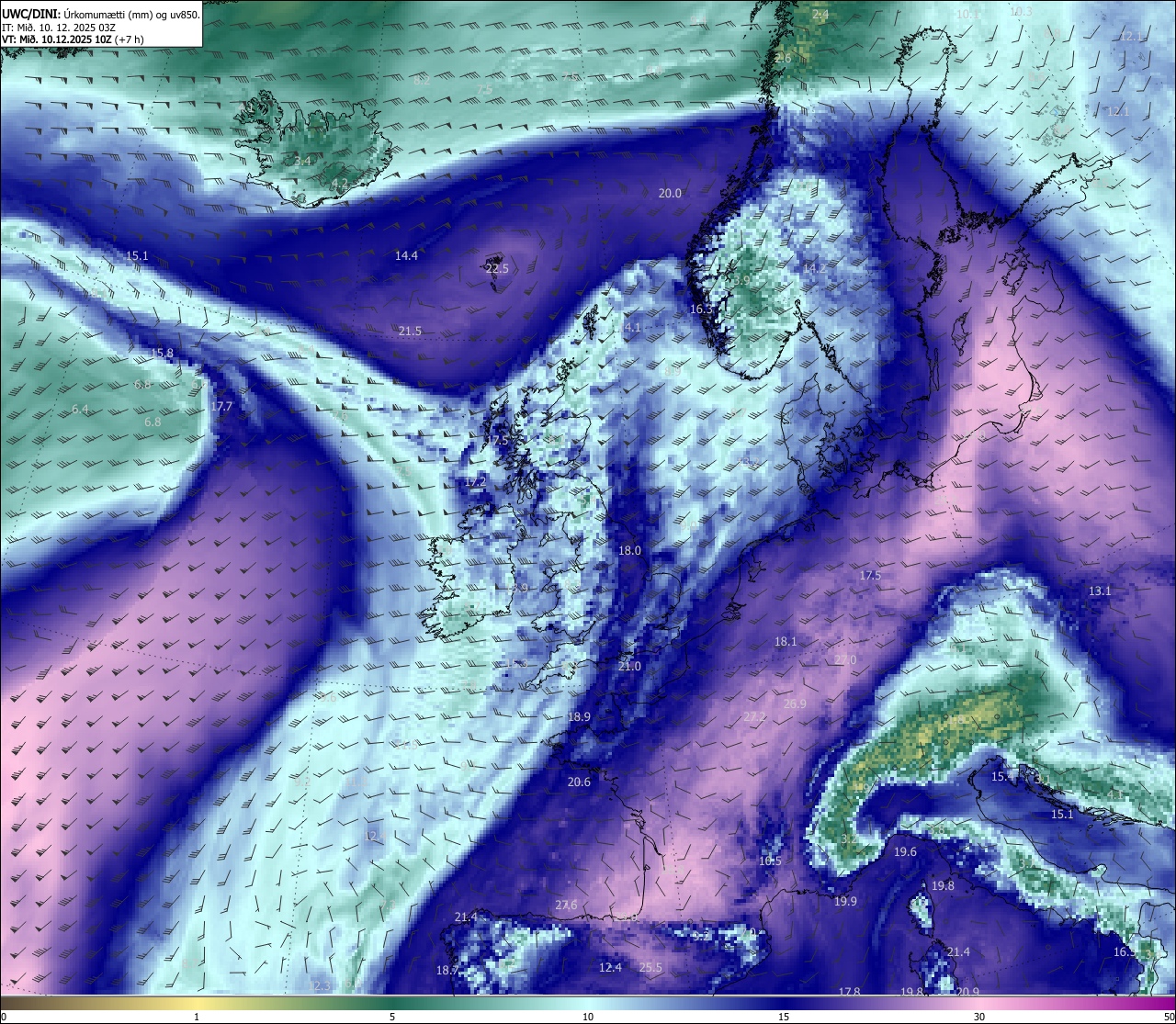
Task: Click the 6.4 value label
Action: coord(80,409)
